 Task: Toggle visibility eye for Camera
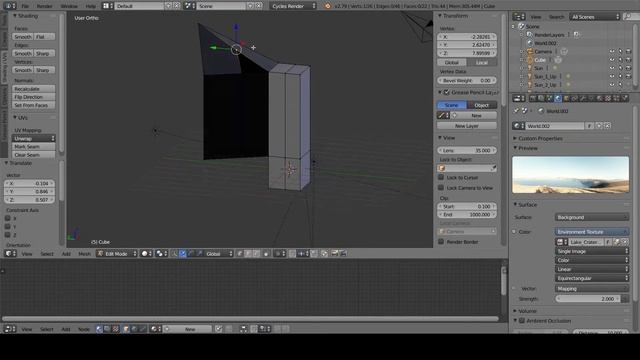612,51
